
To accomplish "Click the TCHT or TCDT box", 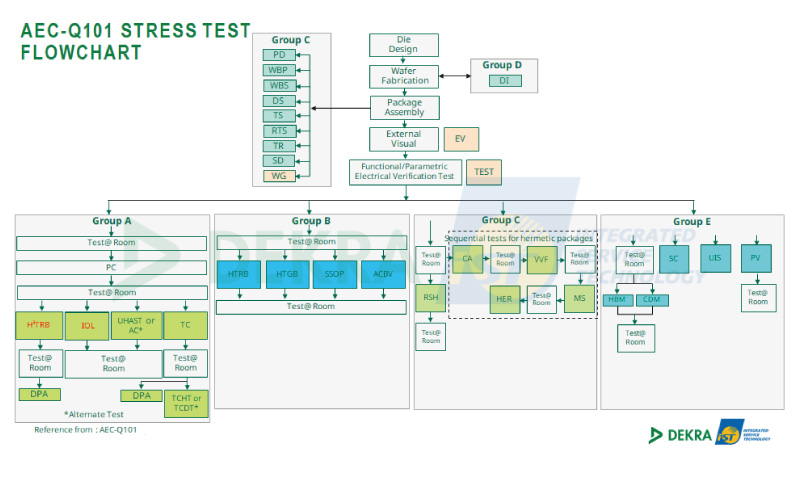I will [184, 403].
